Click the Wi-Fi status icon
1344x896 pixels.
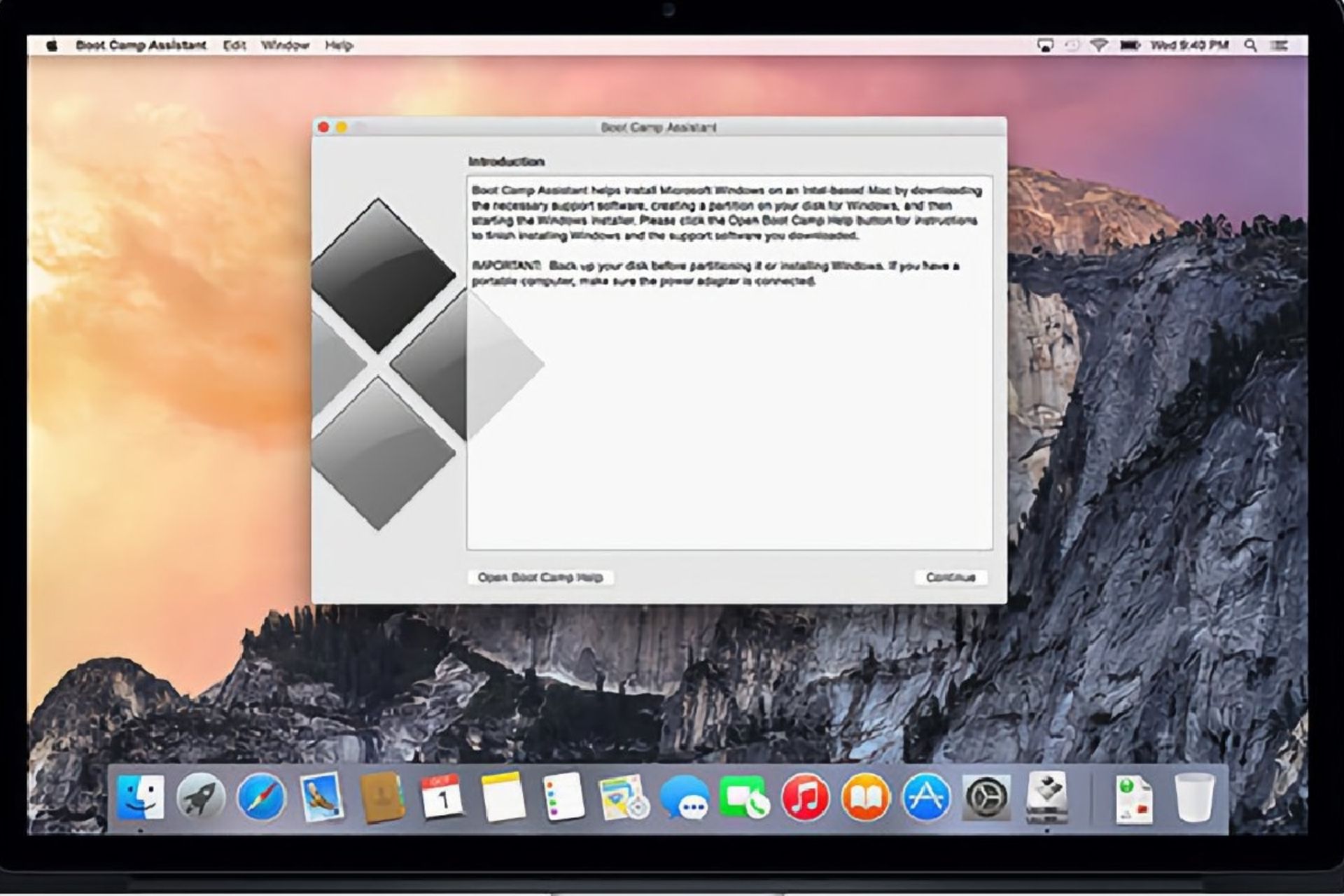pyautogui.click(x=1100, y=45)
